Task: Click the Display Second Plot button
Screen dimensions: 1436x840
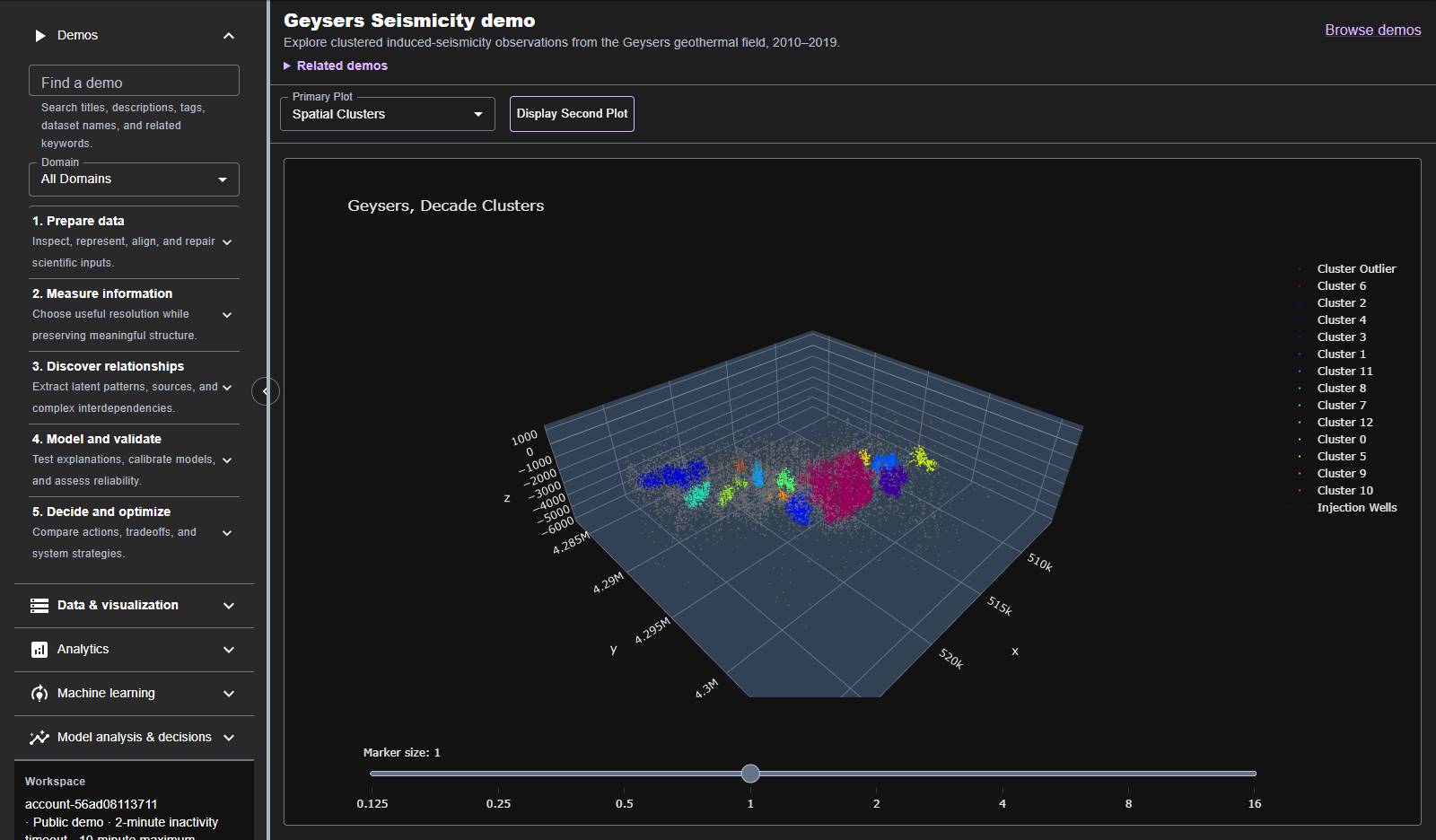Action: [572, 114]
